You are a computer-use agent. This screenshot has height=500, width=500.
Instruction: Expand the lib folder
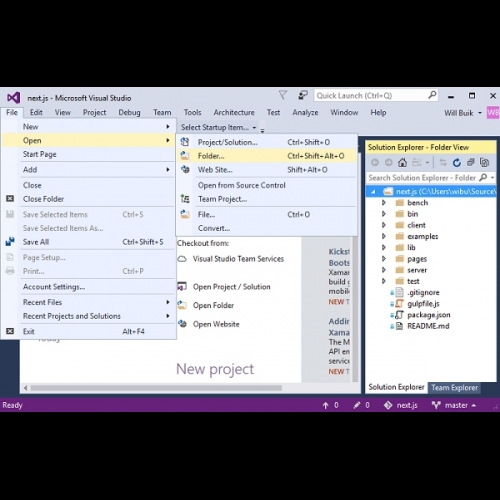(x=384, y=247)
